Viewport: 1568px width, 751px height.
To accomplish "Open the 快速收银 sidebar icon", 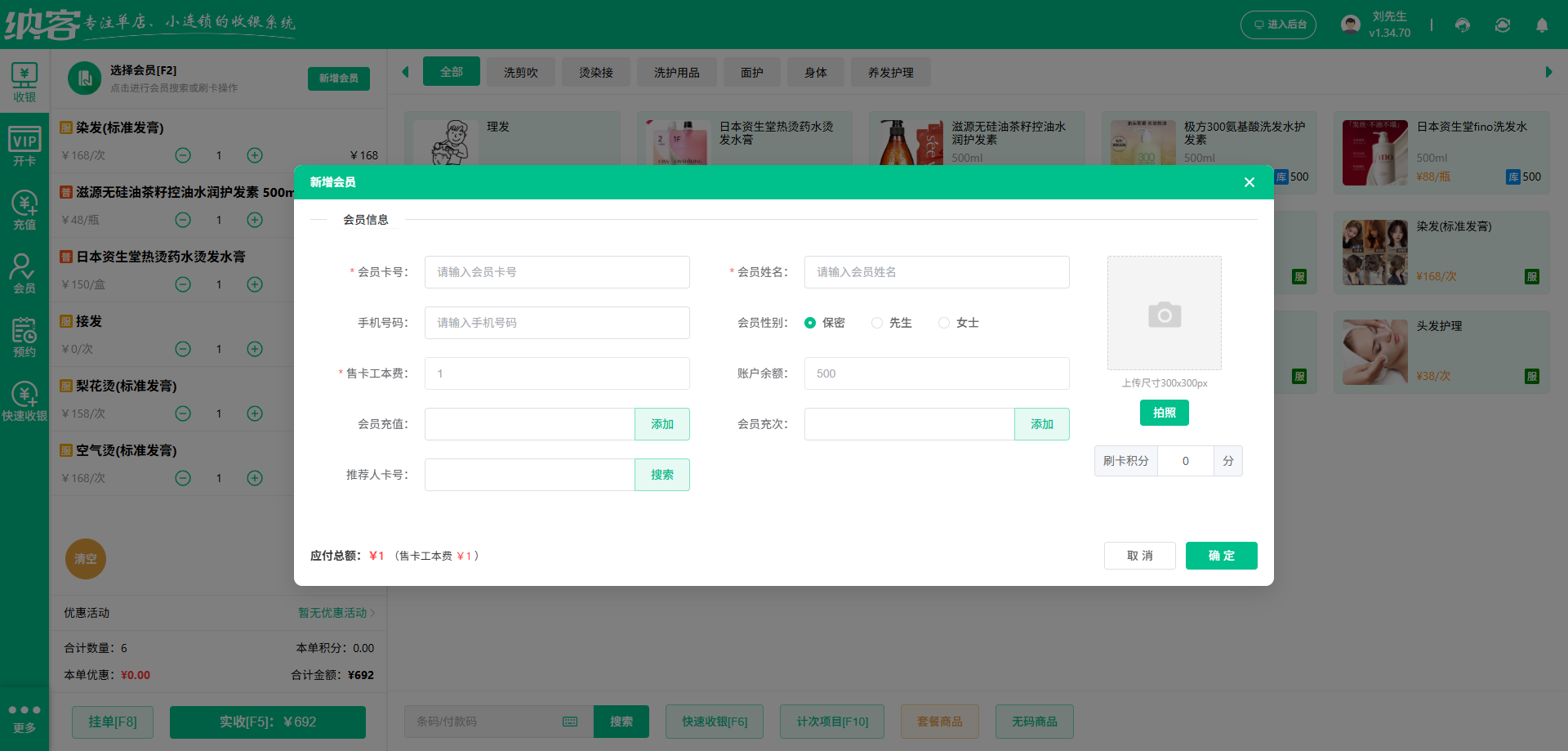I will coord(24,401).
